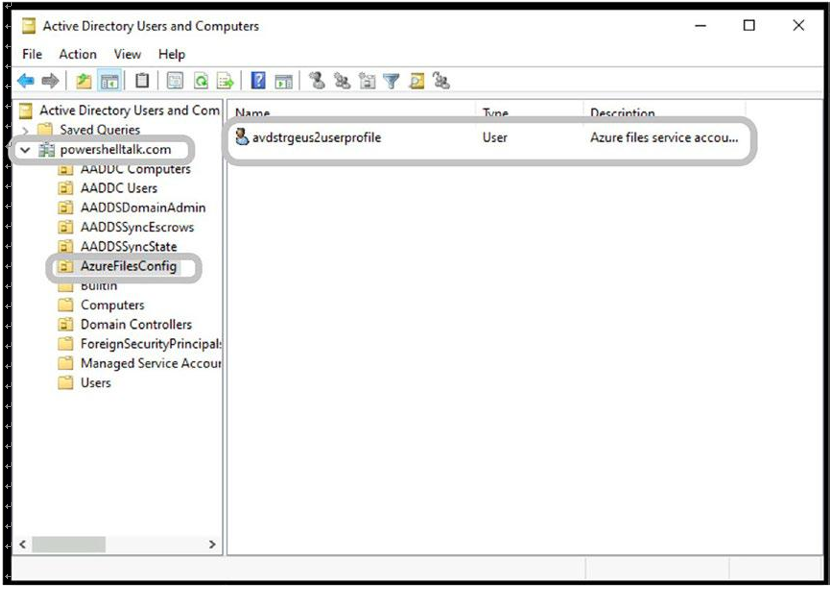Viewport: 834px width, 589px height.
Task: Expand the Saved Queries node
Action: click(25, 130)
